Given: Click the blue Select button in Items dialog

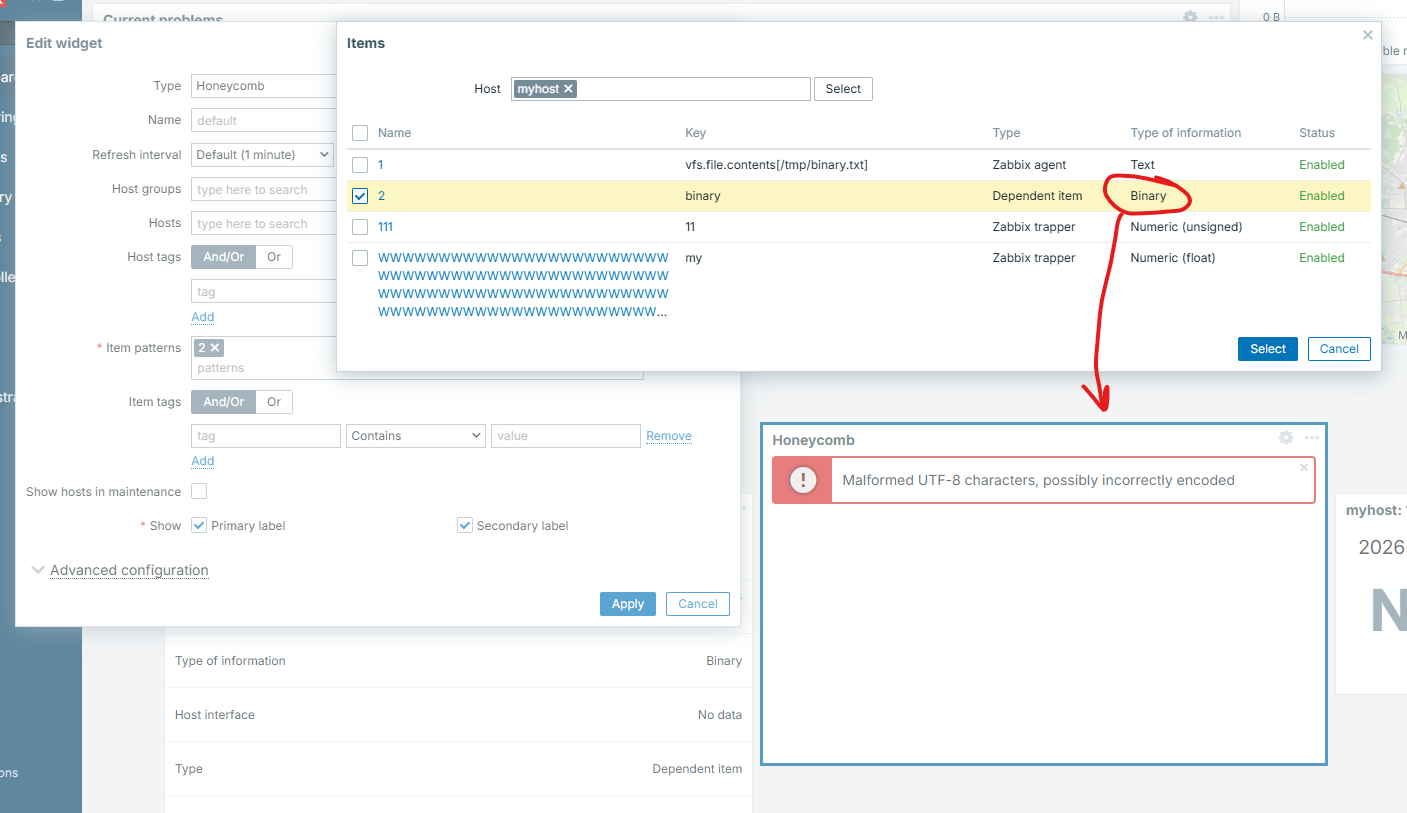Looking at the screenshot, I should point(1267,349).
